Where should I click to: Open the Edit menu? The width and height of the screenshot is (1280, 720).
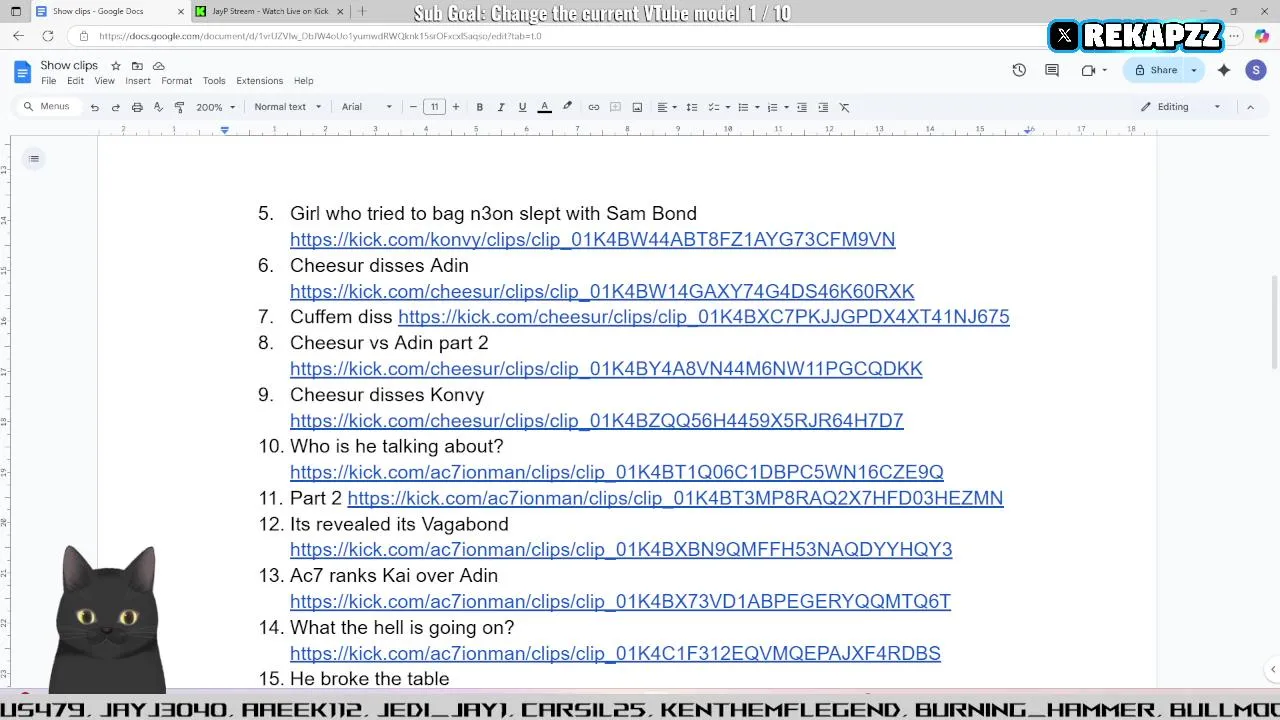point(75,81)
